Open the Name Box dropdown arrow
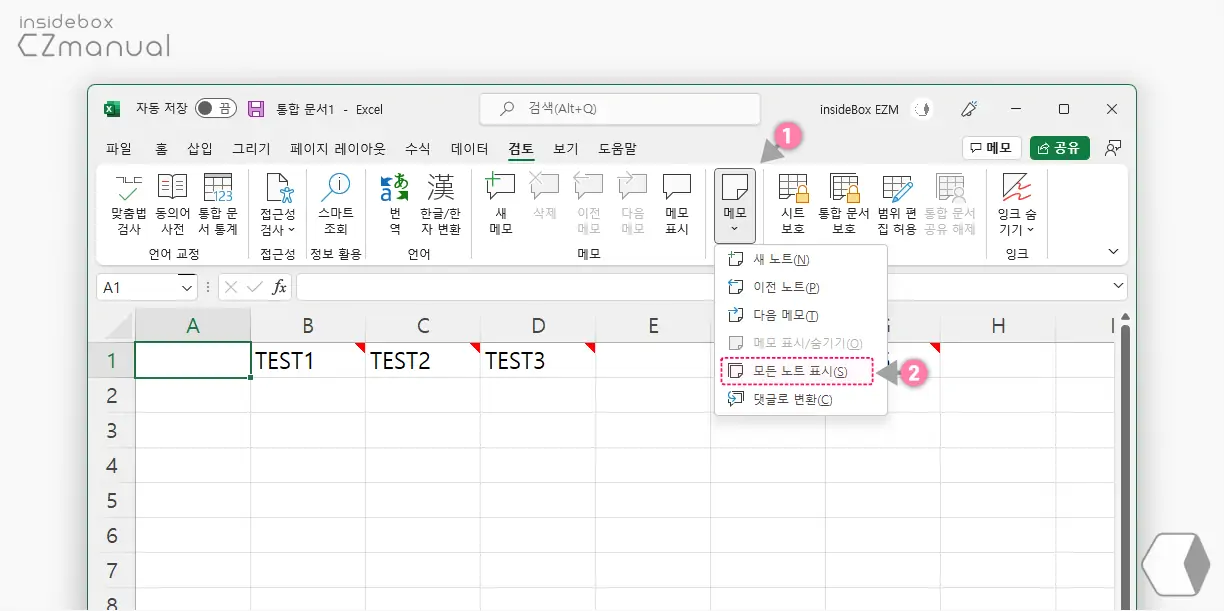This screenshot has width=1224, height=611. click(x=187, y=287)
